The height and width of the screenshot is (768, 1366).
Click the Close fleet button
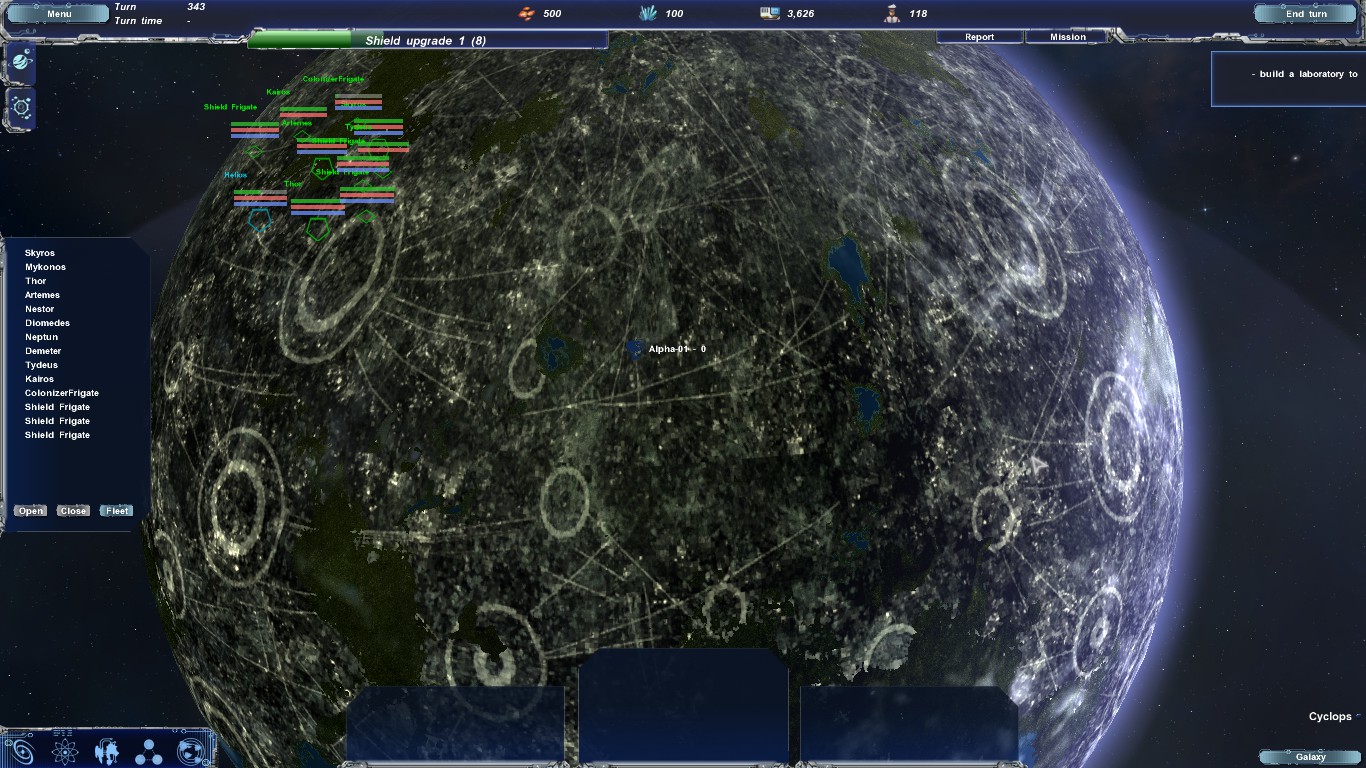pyautogui.click(x=73, y=511)
